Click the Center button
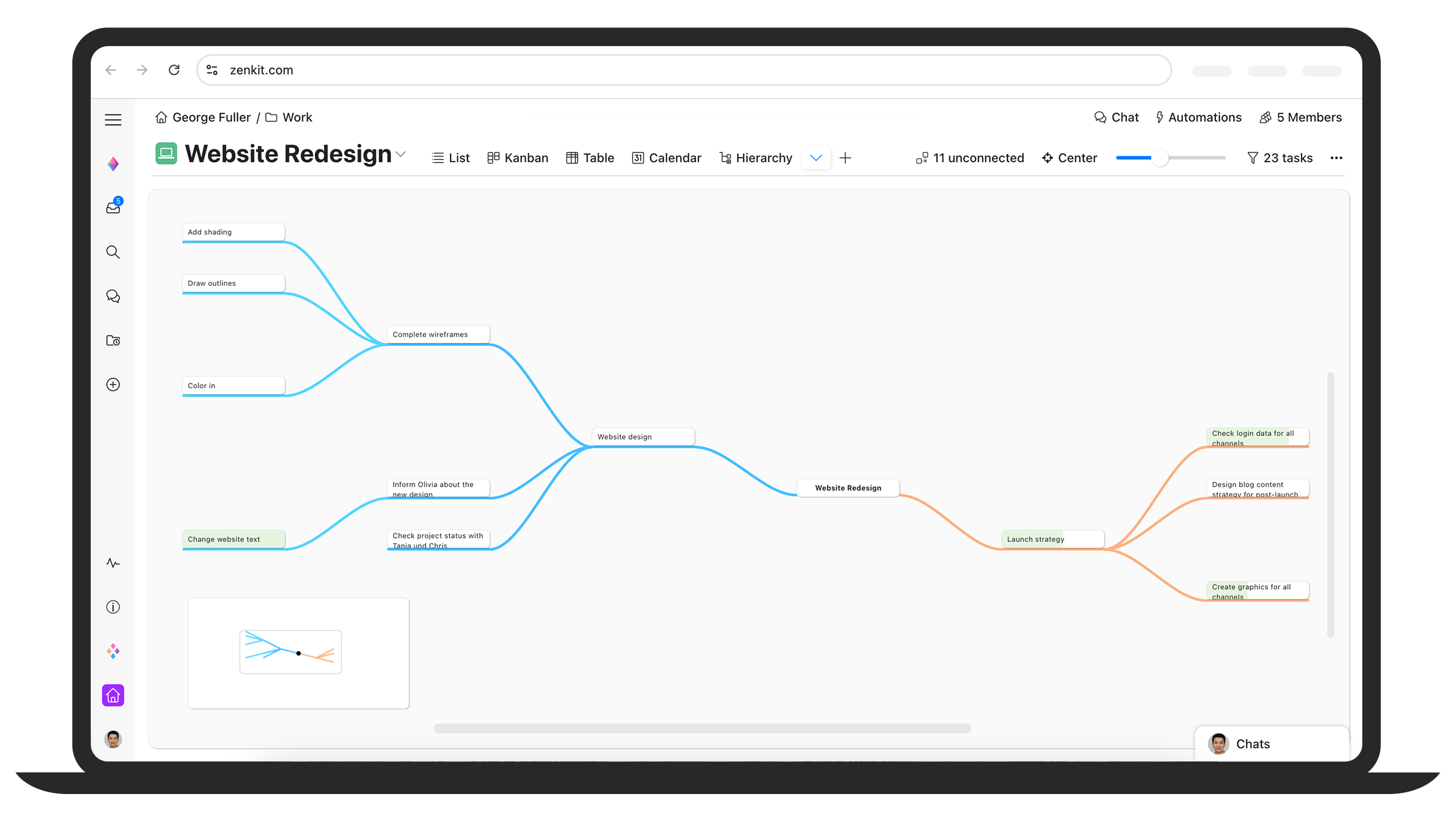 1069,158
